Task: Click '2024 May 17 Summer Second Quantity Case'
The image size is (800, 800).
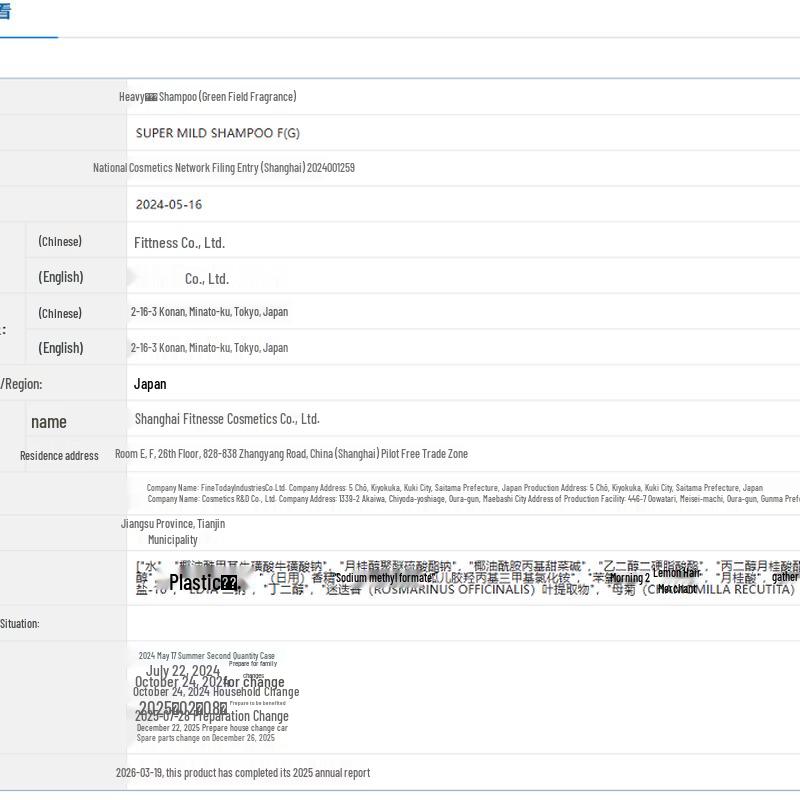Action: (207, 656)
